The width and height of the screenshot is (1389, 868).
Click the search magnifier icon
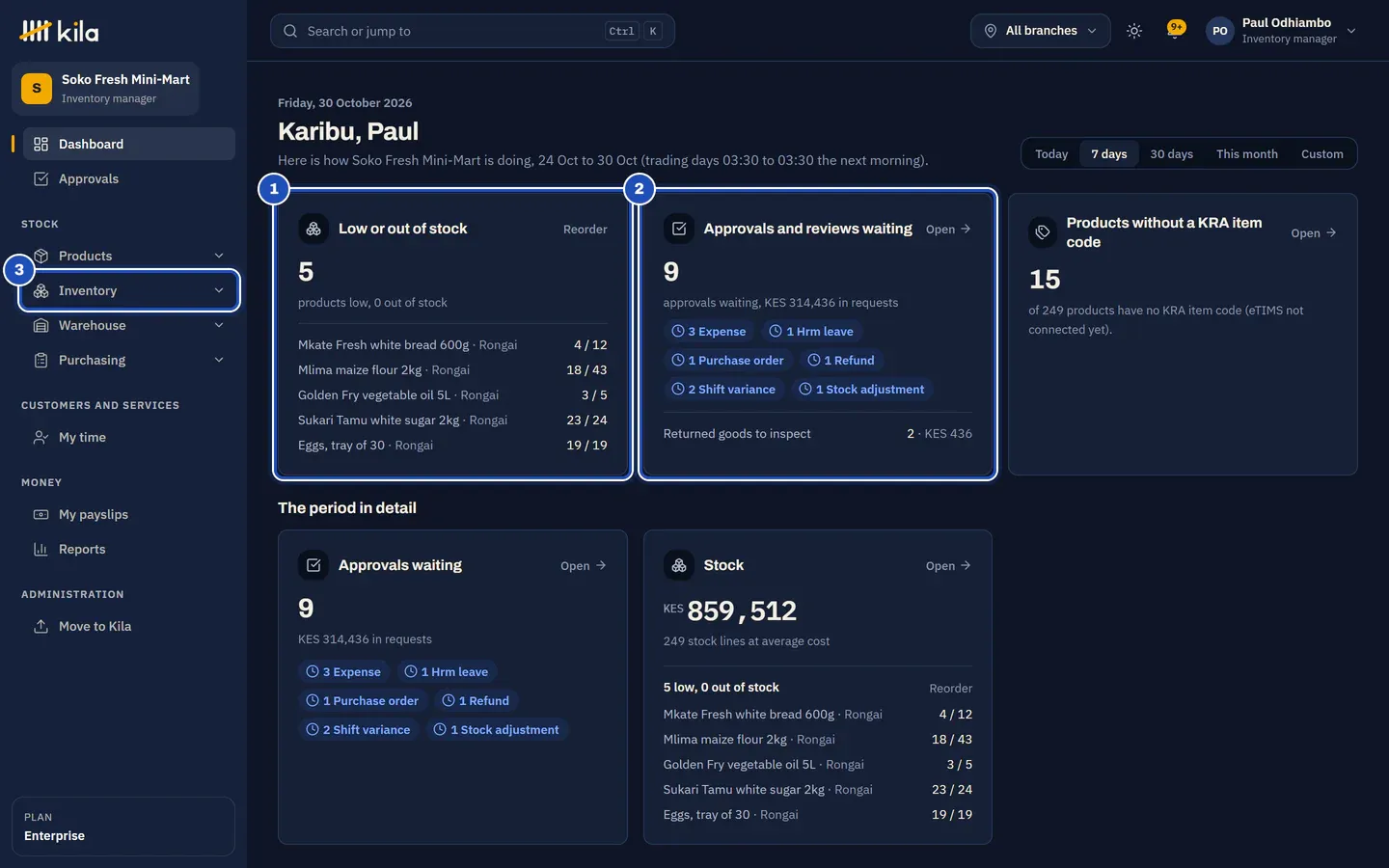click(290, 31)
